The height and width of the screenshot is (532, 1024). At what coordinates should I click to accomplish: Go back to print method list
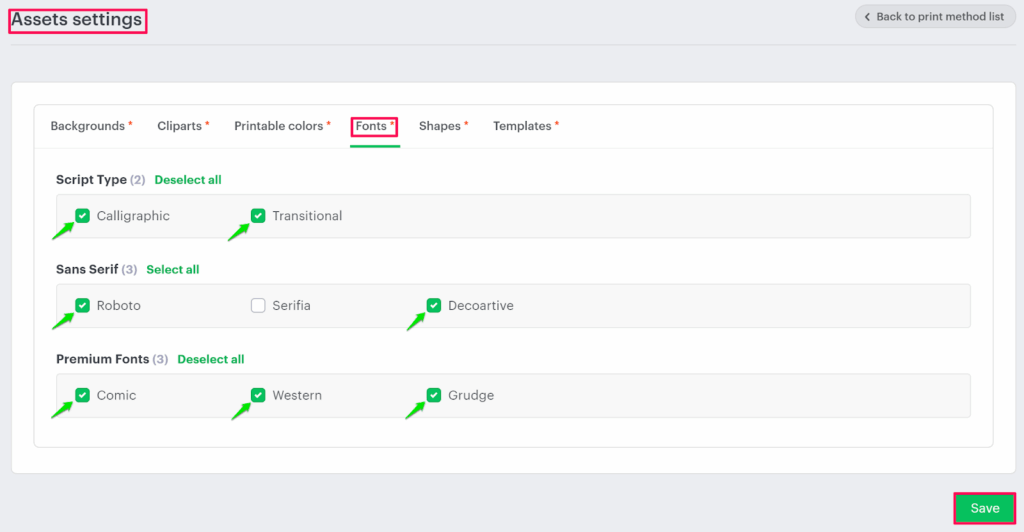pyautogui.click(x=934, y=17)
